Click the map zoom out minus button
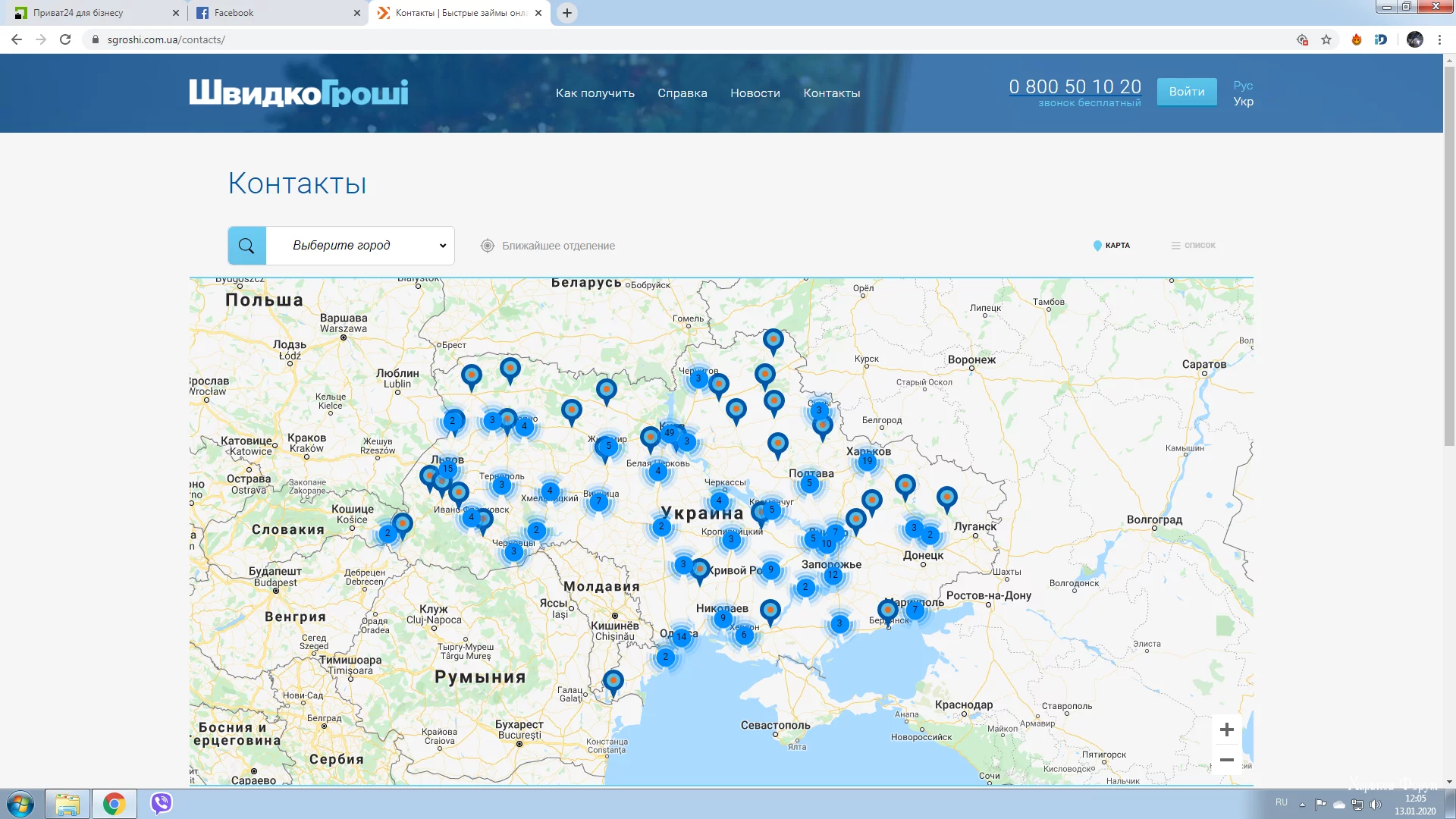Image resolution: width=1456 pixels, height=819 pixels. (1226, 760)
